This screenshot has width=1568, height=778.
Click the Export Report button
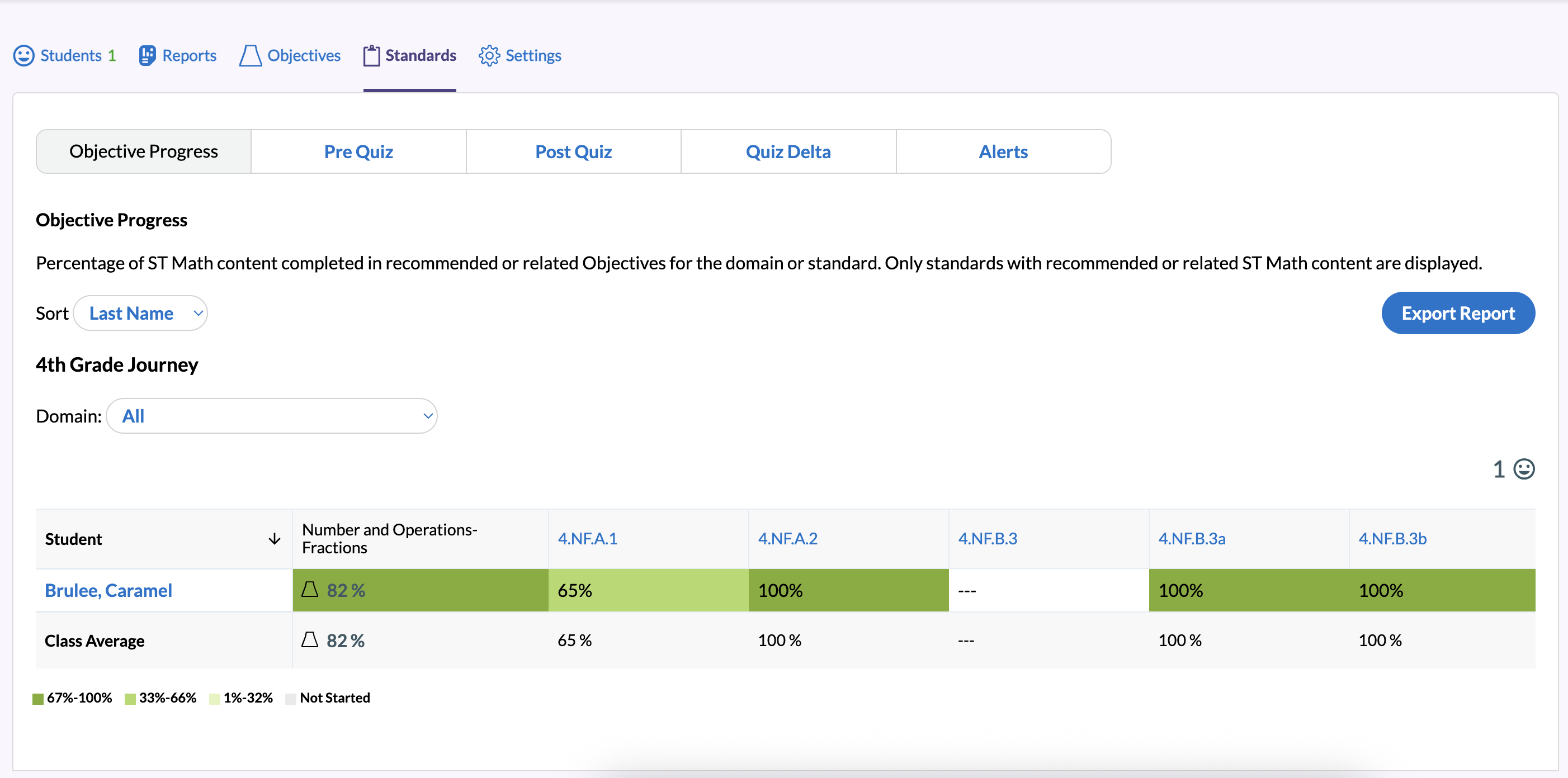pyautogui.click(x=1458, y=314)
